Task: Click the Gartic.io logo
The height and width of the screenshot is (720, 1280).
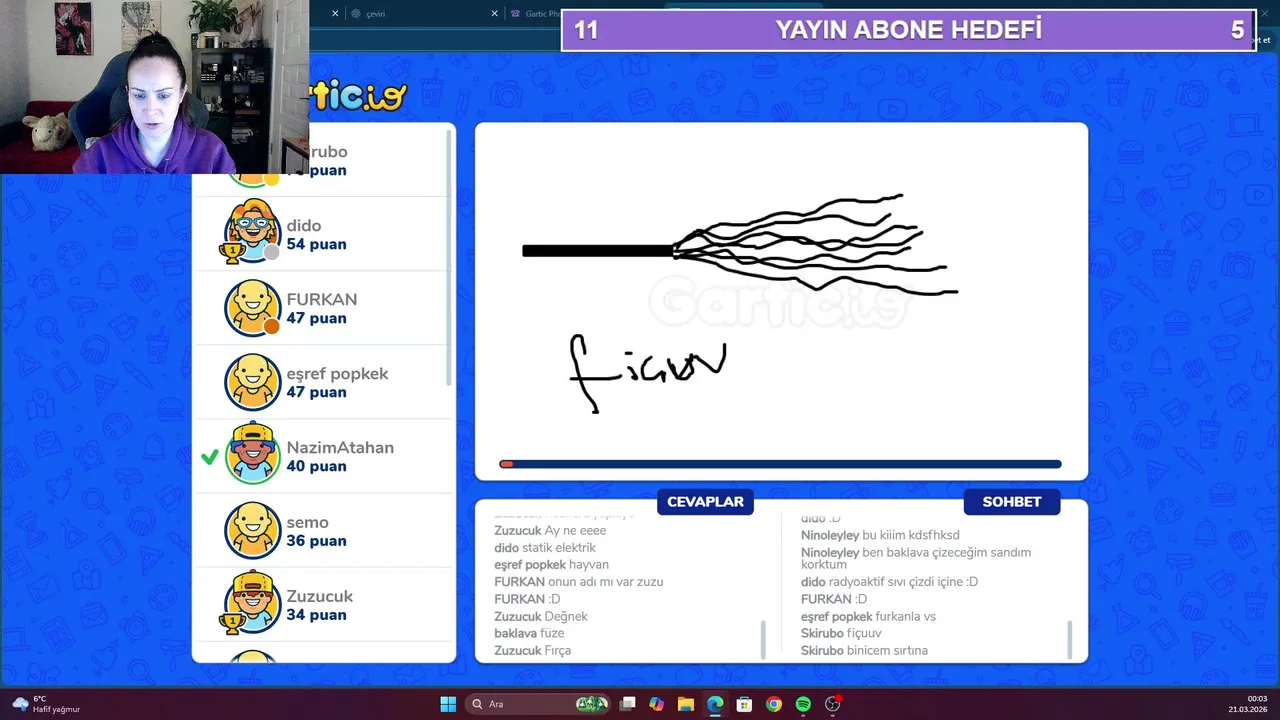Action: pyautogui.click(x=358, y=96)
